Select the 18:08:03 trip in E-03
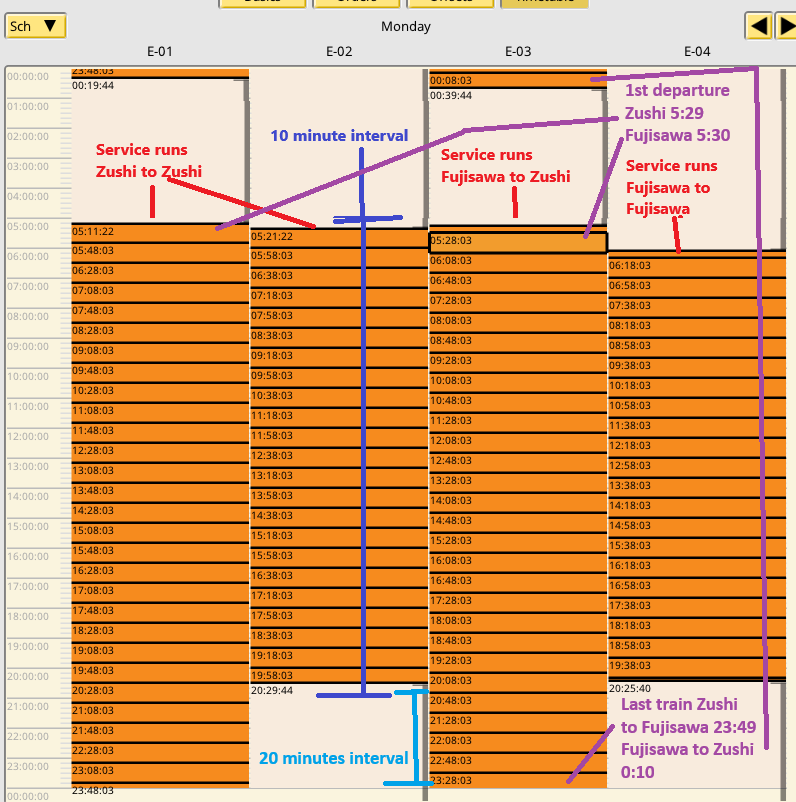This screenshot has height=802, width=796. (518, 622)
